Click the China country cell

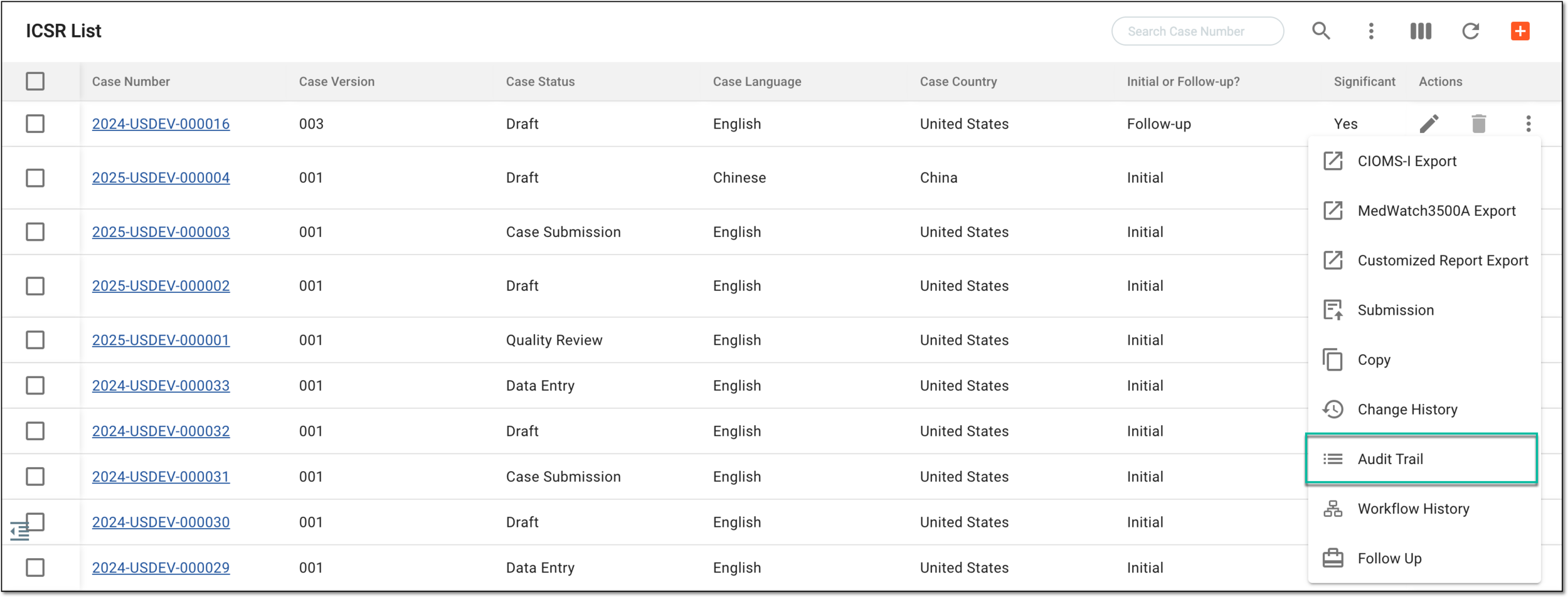click(938, 177)
